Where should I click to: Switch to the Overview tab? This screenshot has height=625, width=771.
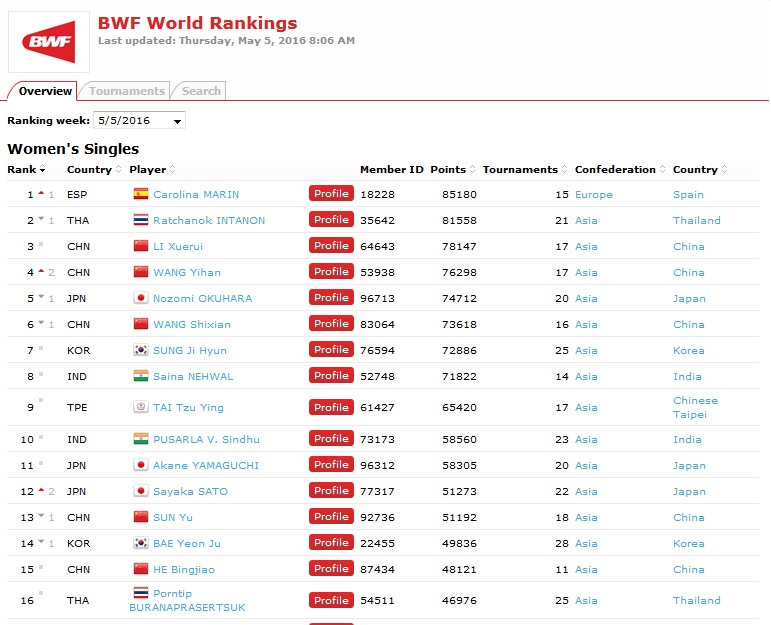44,91
